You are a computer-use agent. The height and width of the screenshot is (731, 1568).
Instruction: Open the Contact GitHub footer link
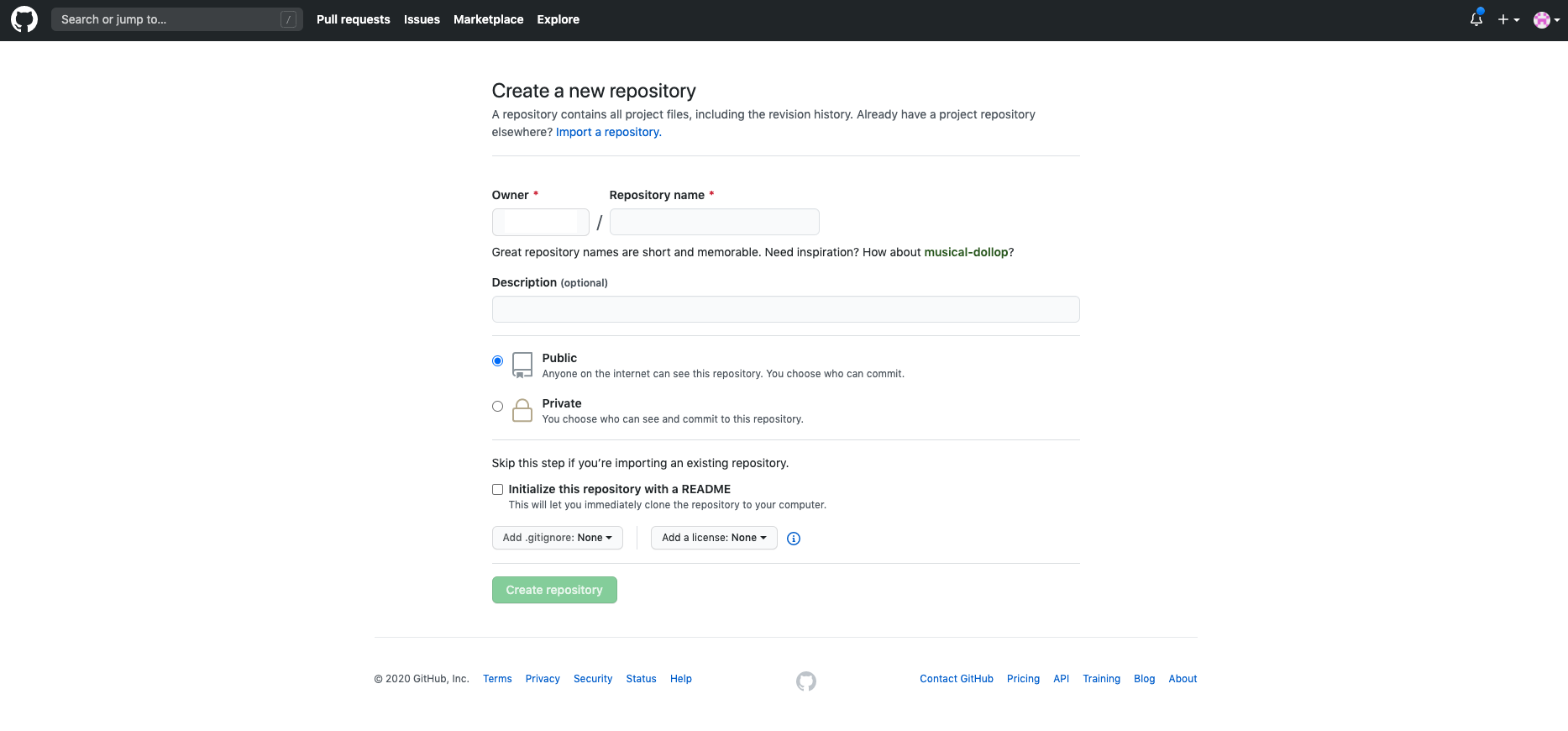(957, 679)
